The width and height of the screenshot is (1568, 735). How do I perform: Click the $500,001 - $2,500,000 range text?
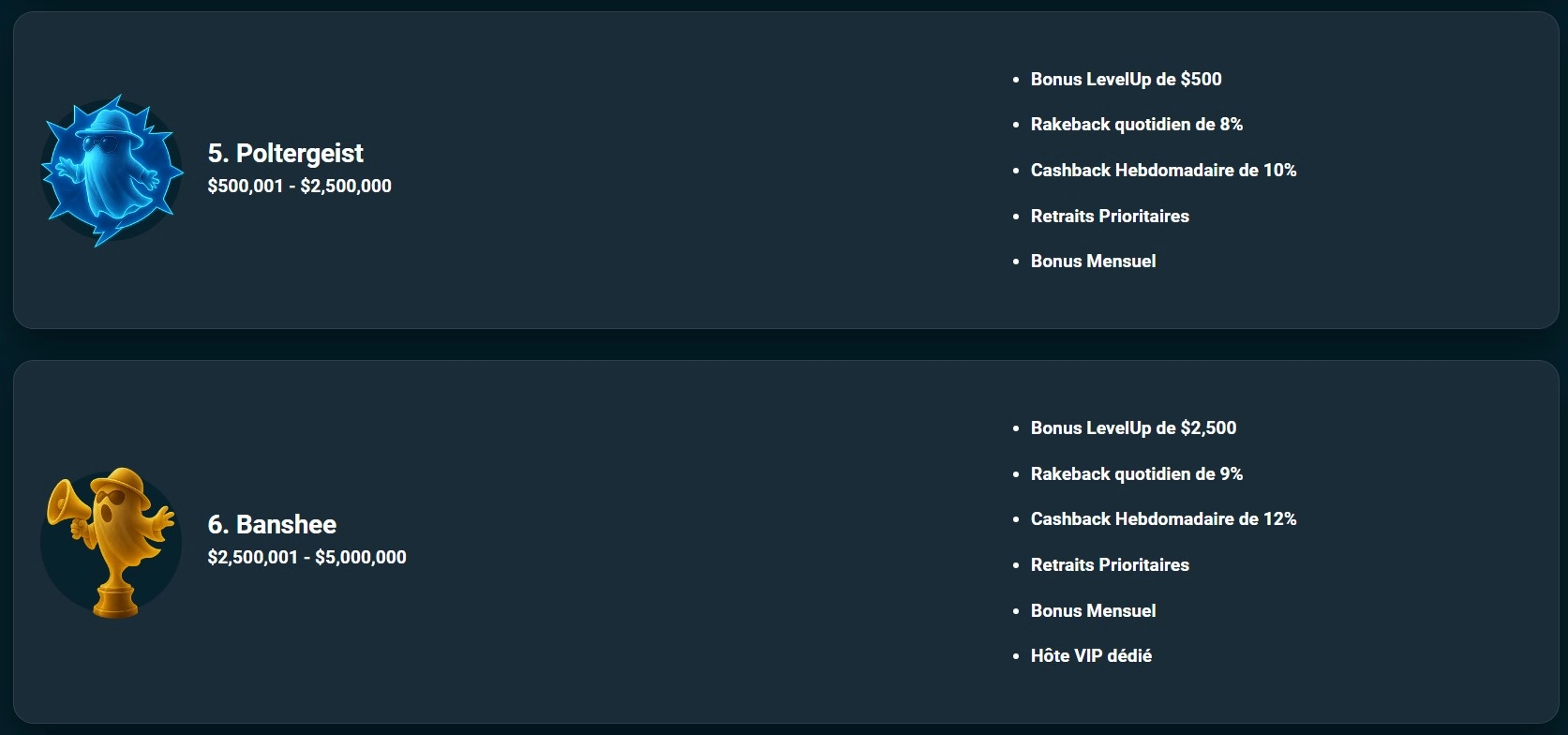click(x=299, y=186)
